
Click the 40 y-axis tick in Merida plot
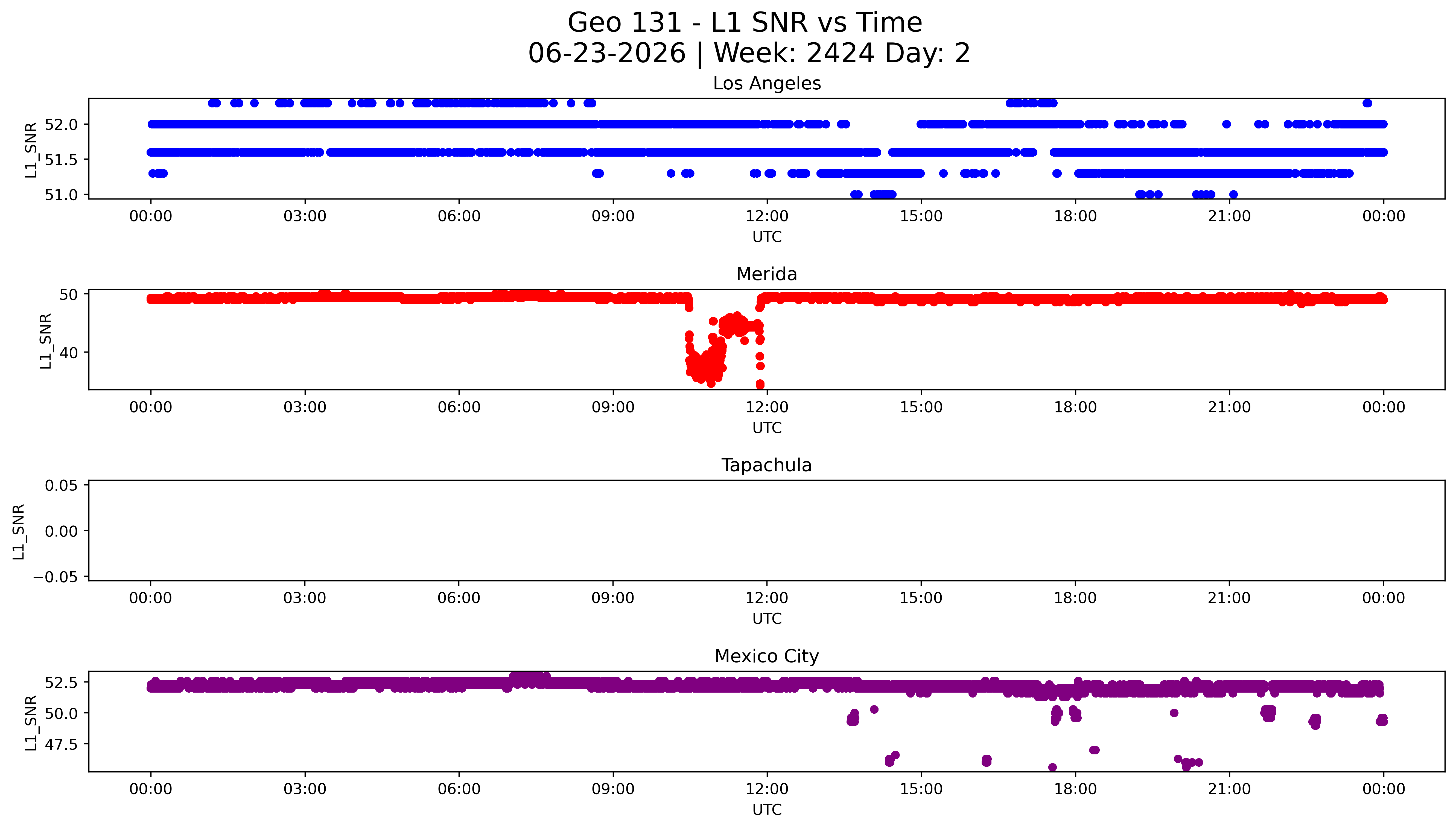click(68, 353)
